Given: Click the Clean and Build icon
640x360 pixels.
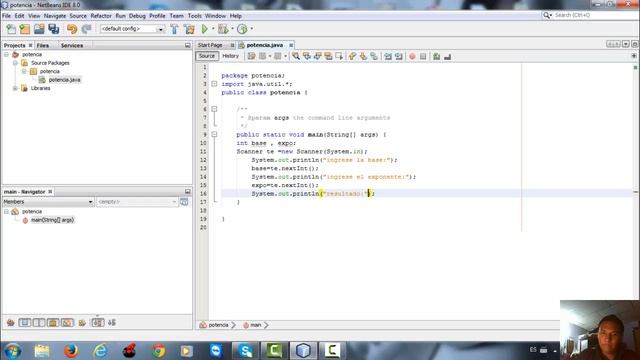Looking at the screenshot, I should coord(189,29).
